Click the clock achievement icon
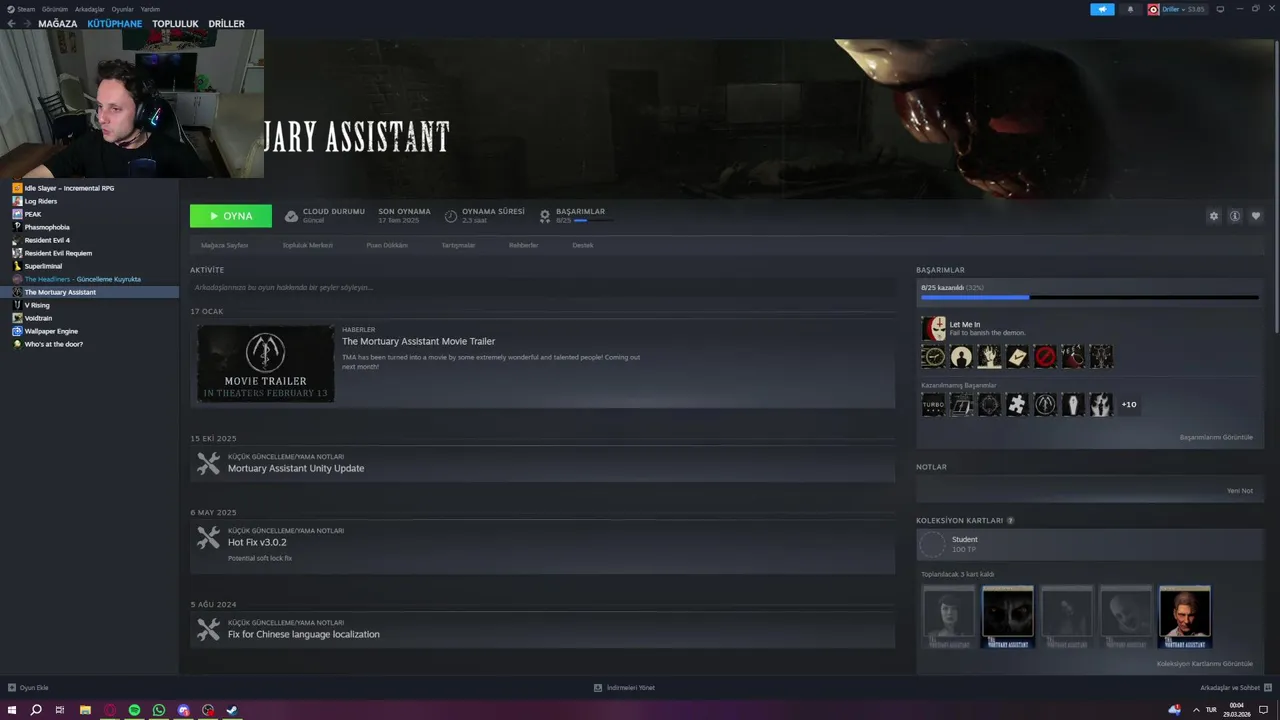 (x=933, y=356)
